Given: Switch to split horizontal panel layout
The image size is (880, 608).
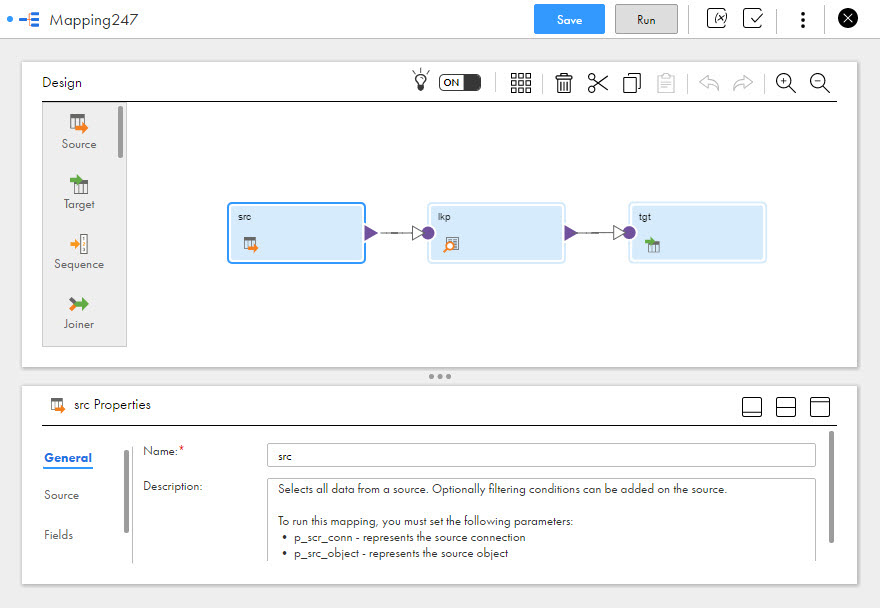Looking at the screenshot, I should click(x=786, y=406).
